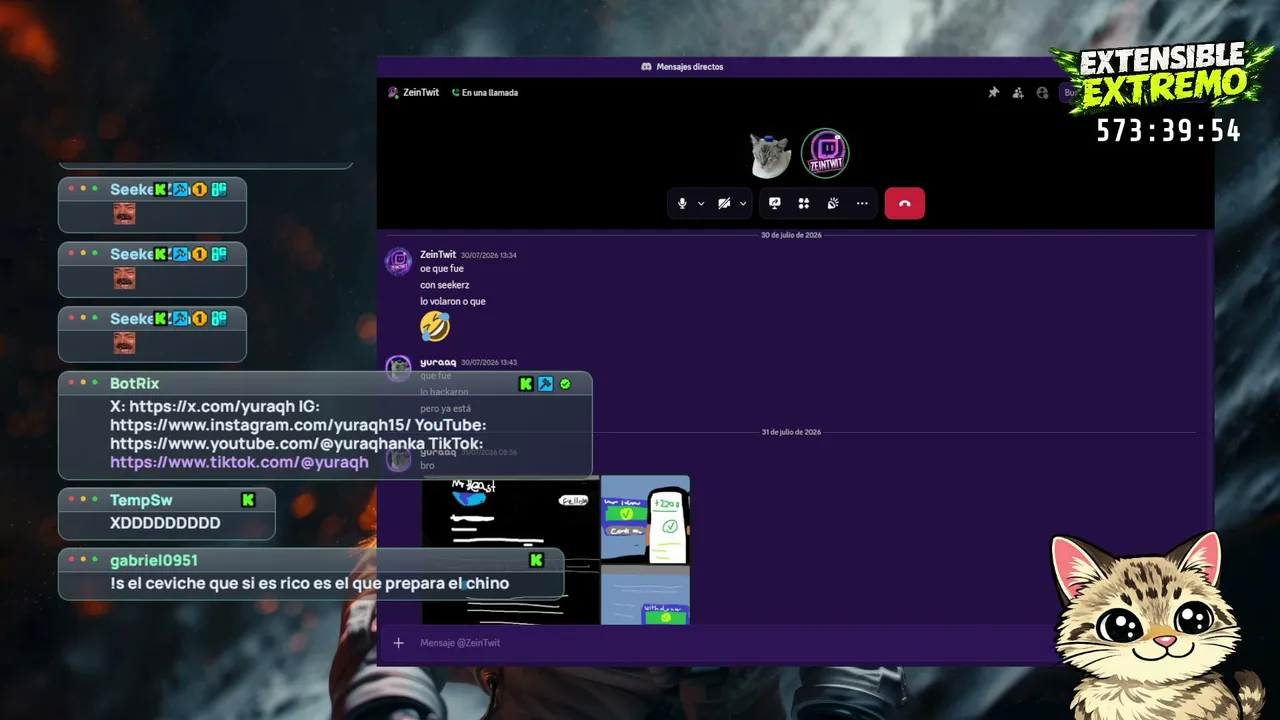This screenshot has width=1280, height=720.
Task: Open the activities grid button in call controls
Action: [803, 203]
